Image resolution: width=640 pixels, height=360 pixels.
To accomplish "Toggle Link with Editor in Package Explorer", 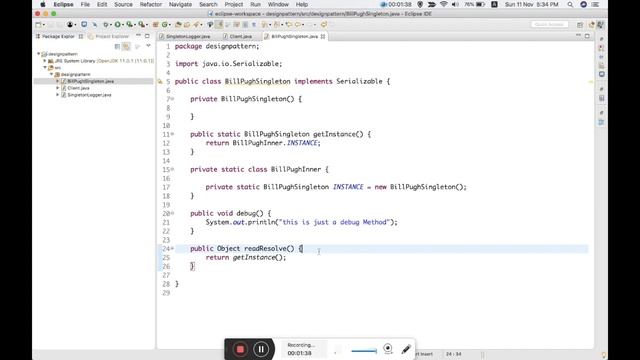I will tap(126, 46).
